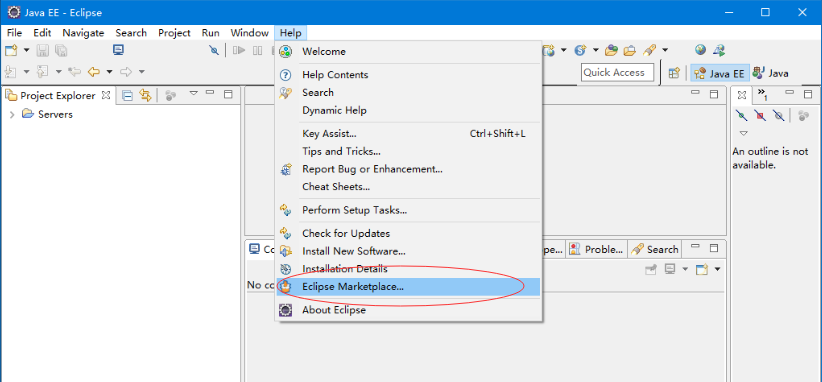Choose Report Bug or Enhancement
822x382 pixels.
(x=408, y=169)
